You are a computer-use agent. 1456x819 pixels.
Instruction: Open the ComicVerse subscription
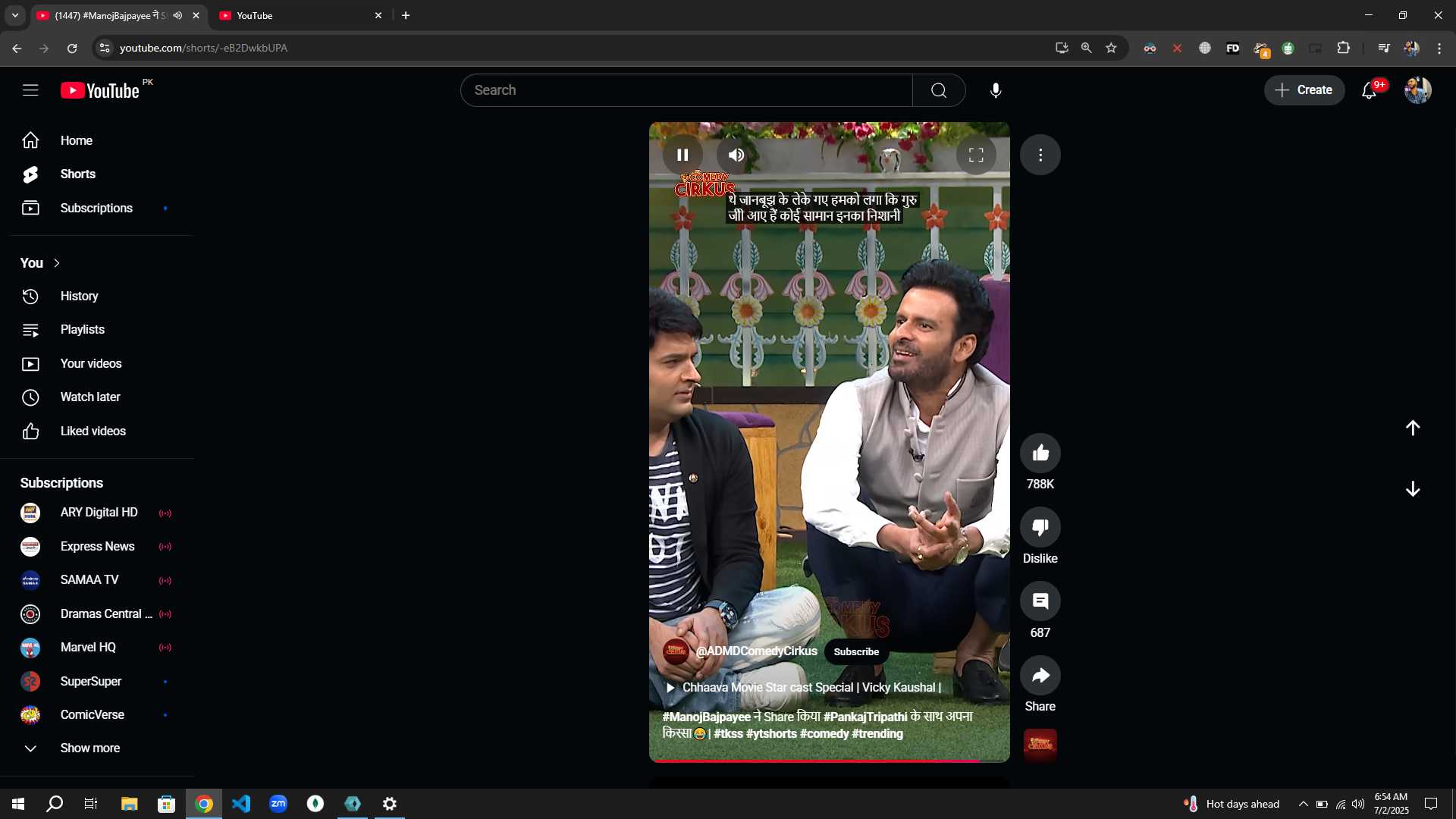(97, 715)
